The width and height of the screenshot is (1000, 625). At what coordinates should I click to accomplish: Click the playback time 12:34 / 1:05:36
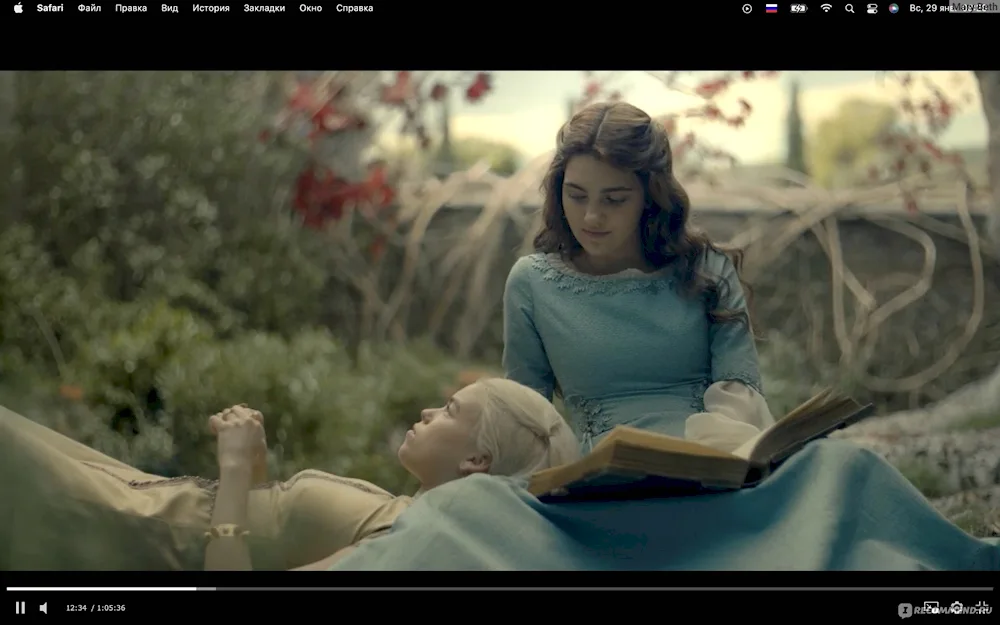[96, 608]
